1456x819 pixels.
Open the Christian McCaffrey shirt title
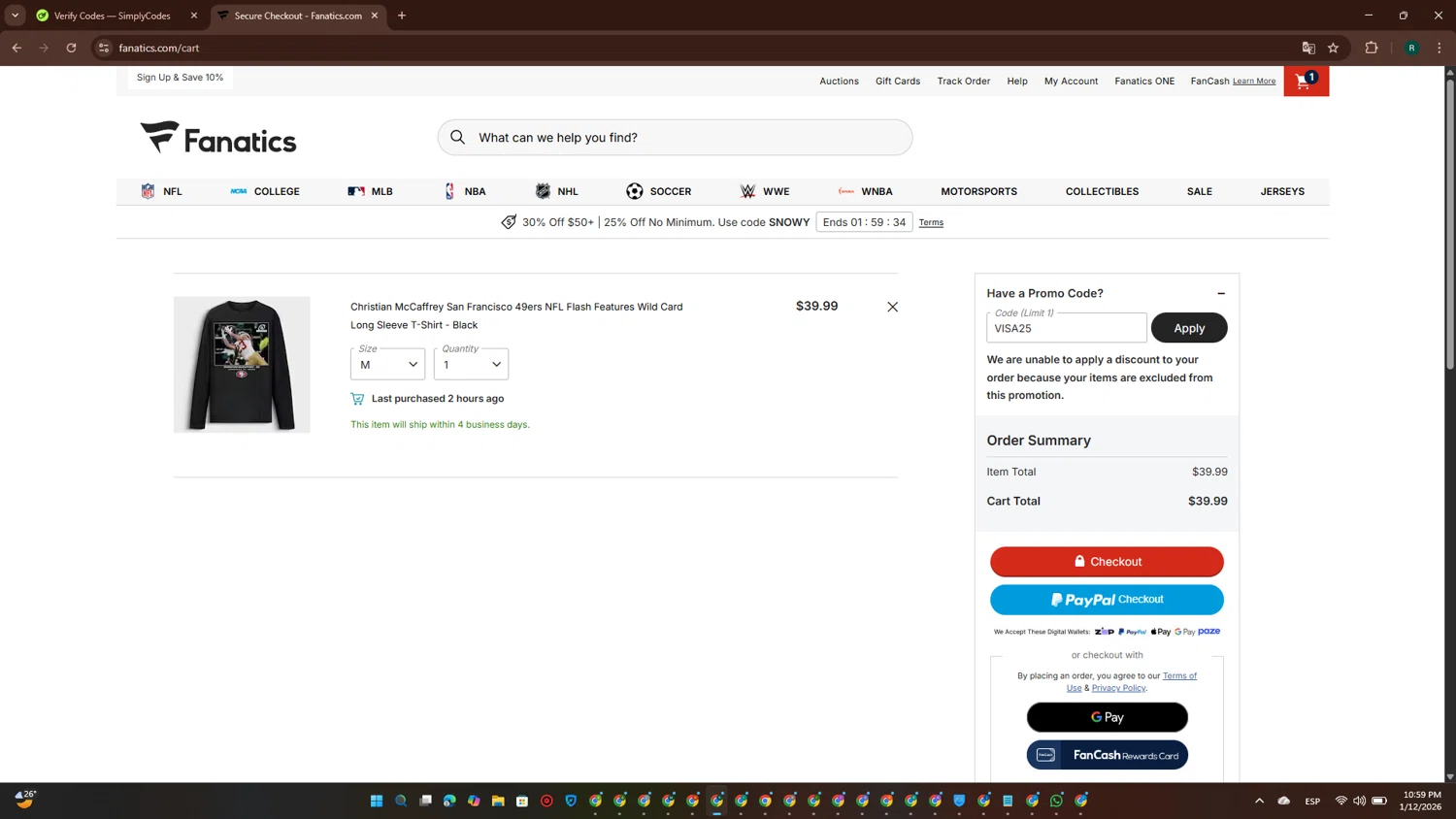coord(516,315)
